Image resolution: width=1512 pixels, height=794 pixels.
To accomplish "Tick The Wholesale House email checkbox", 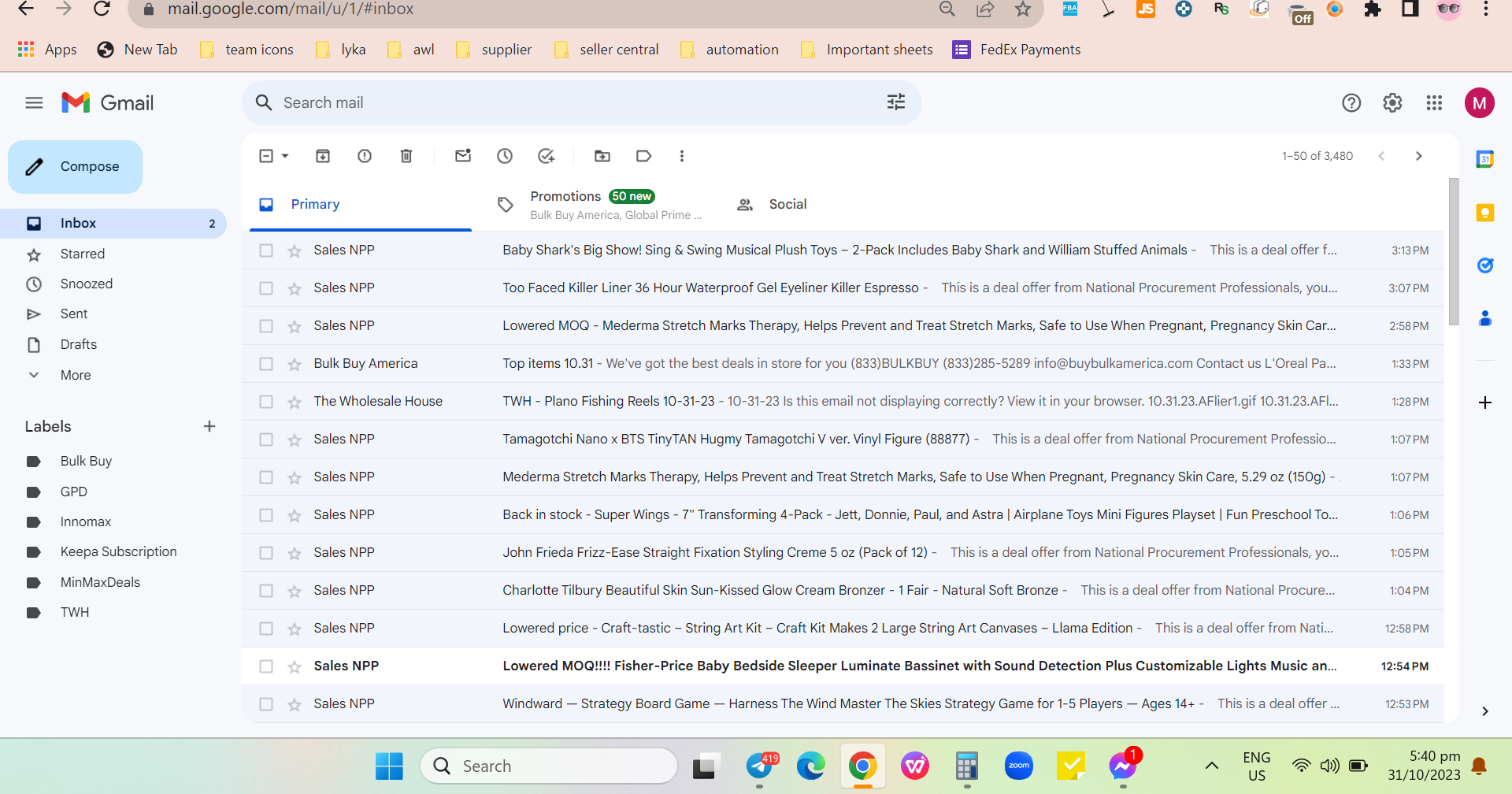I will click(266, 402).
